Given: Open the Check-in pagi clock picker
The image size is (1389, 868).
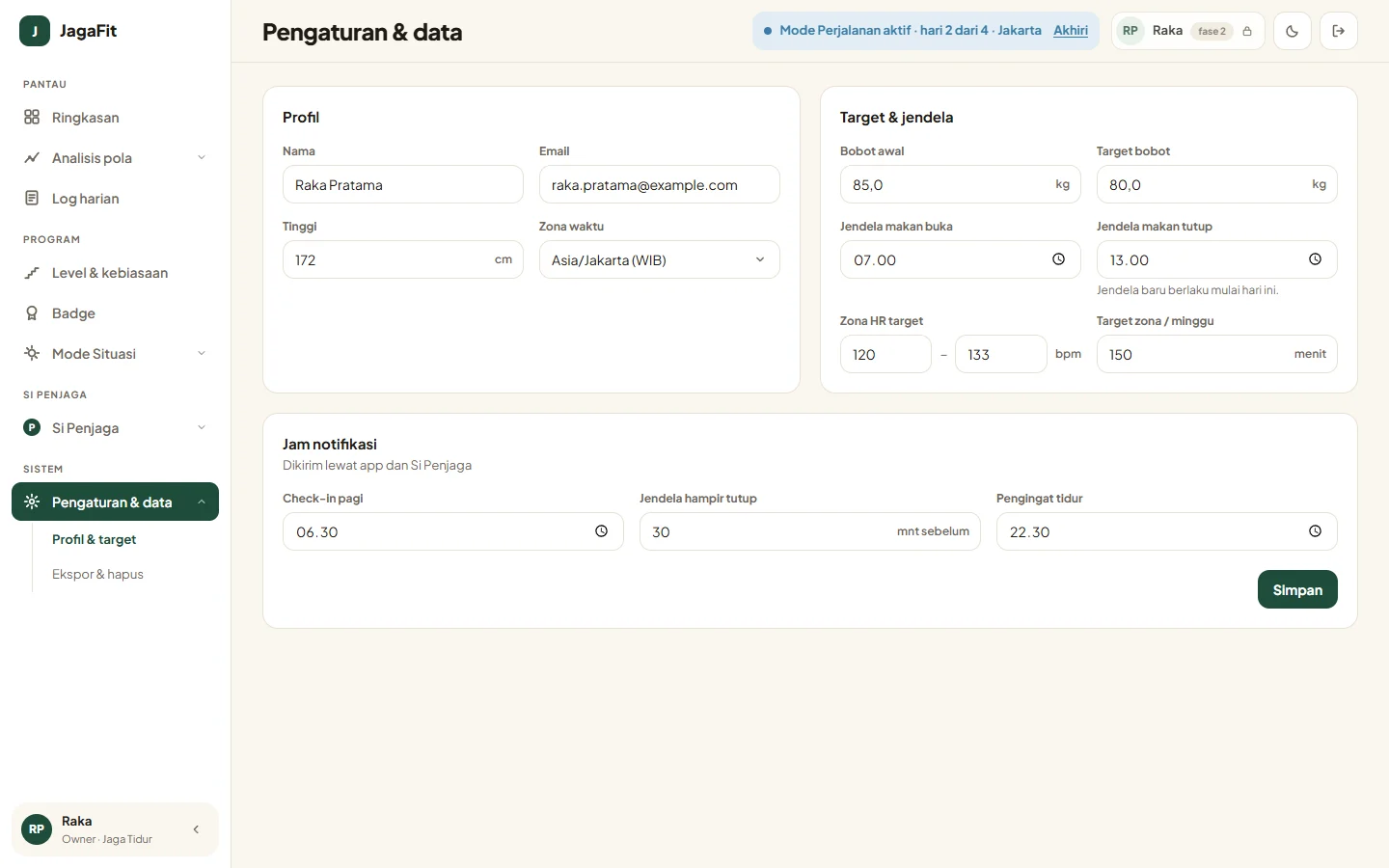Looking at the screenshot, I should [601, 531].
